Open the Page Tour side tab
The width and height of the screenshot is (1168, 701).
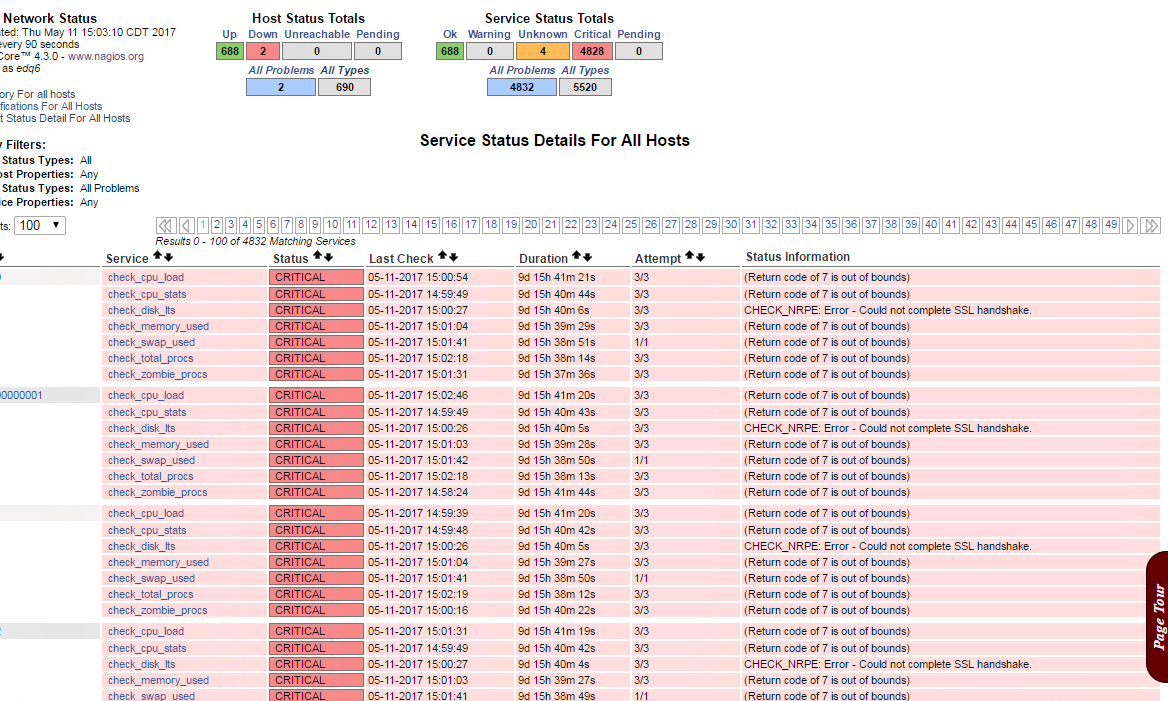coord(1157,617)
